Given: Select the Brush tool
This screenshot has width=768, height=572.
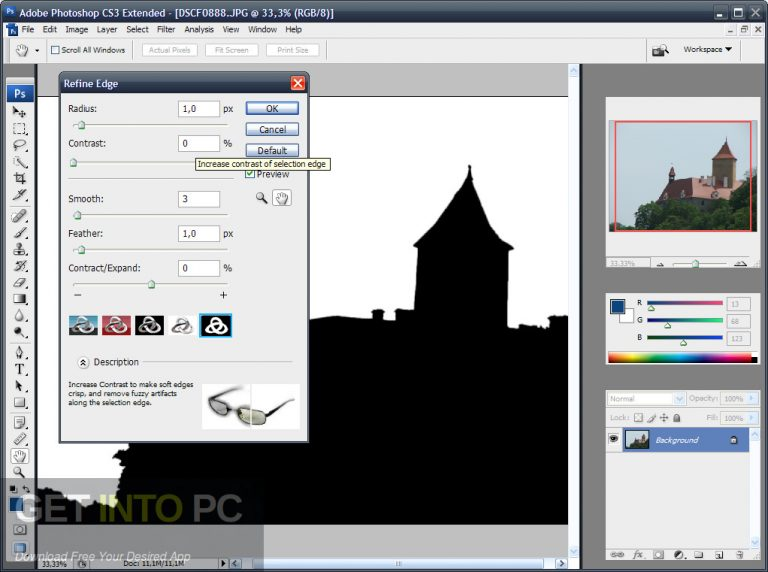Looking at the screenshot, I should (19, 233).
